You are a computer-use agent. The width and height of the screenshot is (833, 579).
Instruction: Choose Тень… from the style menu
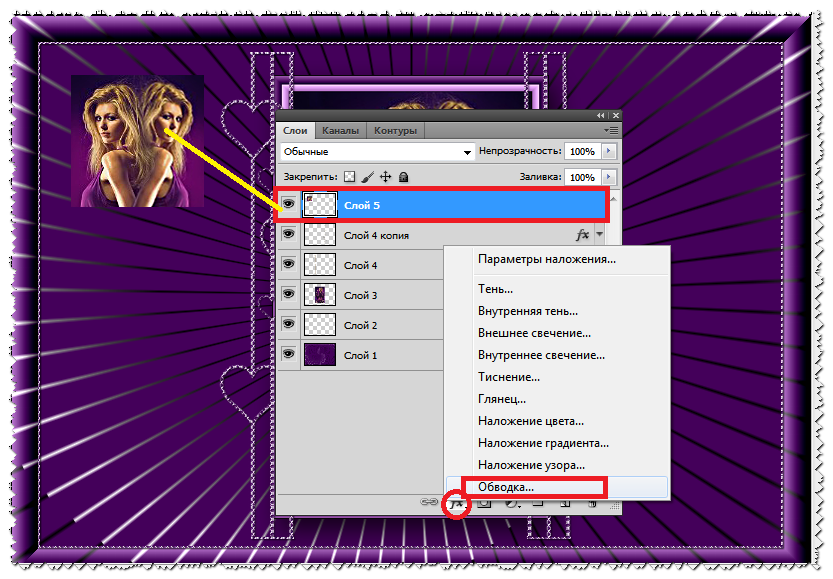coord(495,289)
